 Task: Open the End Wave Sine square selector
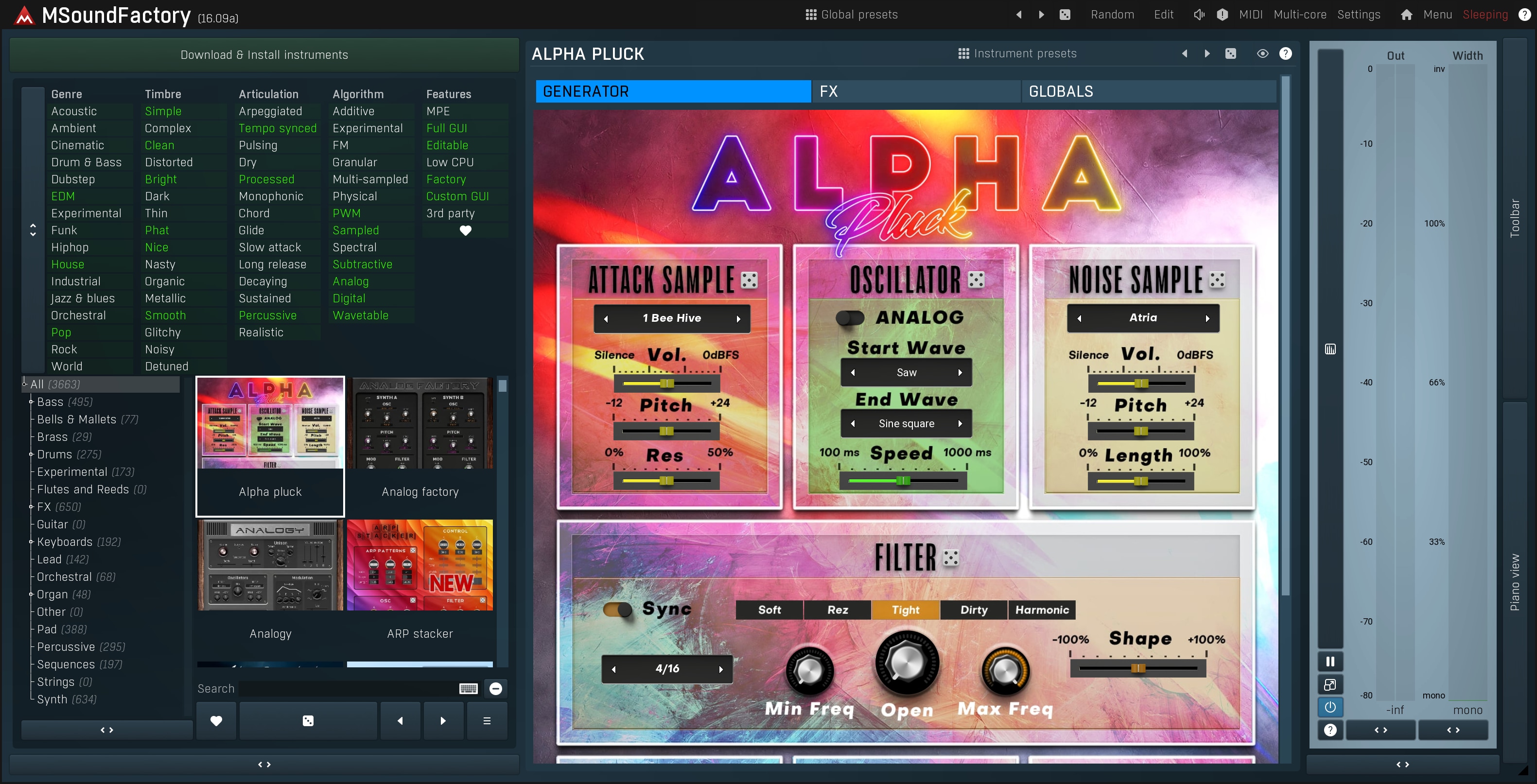pos(907,424)
